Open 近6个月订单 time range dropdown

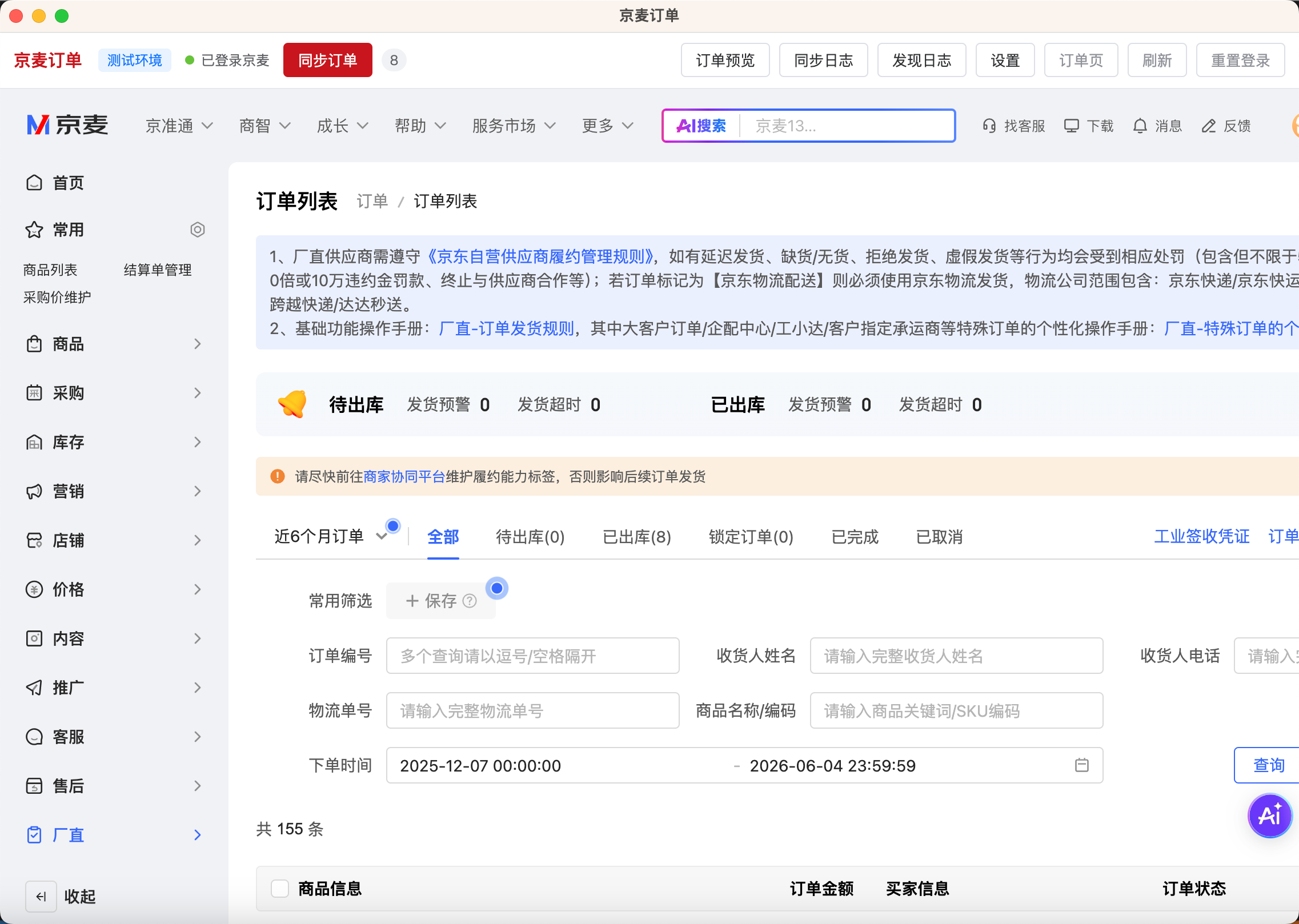pos(331,536)
